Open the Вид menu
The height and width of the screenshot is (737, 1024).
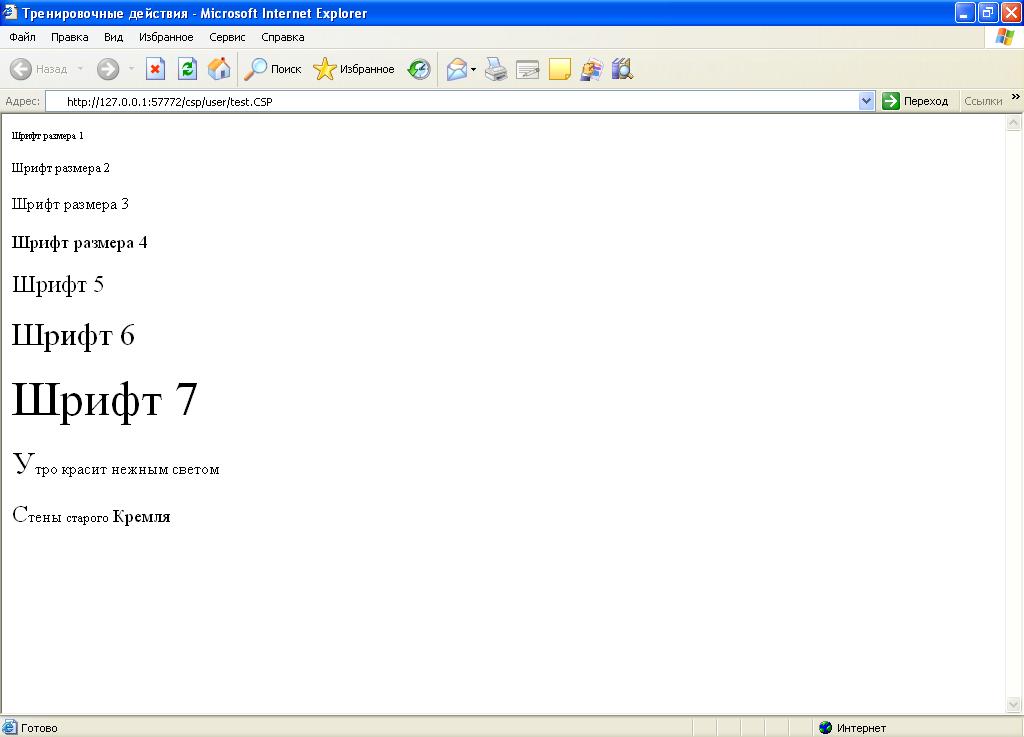coord(114,37)
